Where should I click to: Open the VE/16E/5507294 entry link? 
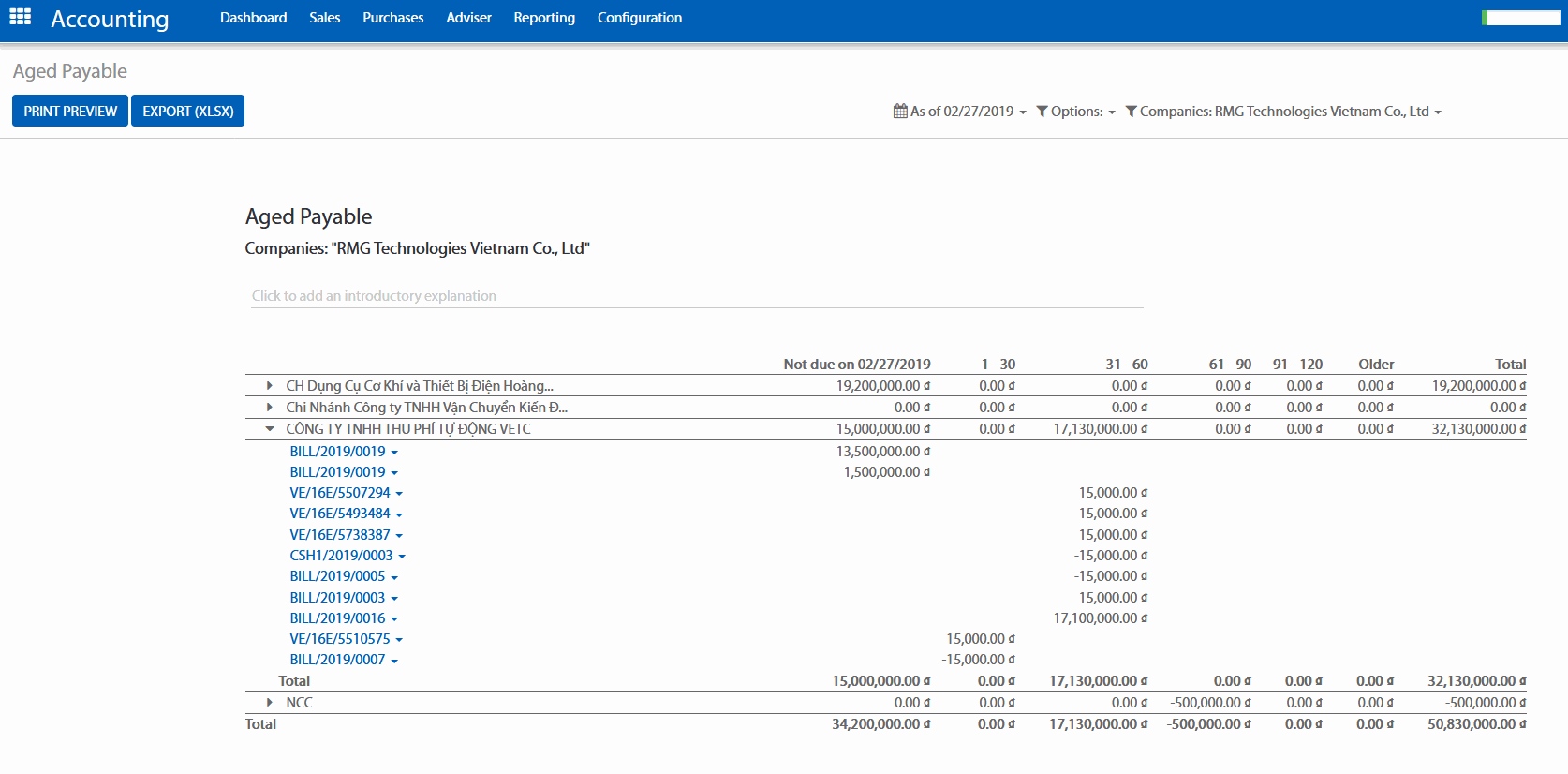click(340, 493)
